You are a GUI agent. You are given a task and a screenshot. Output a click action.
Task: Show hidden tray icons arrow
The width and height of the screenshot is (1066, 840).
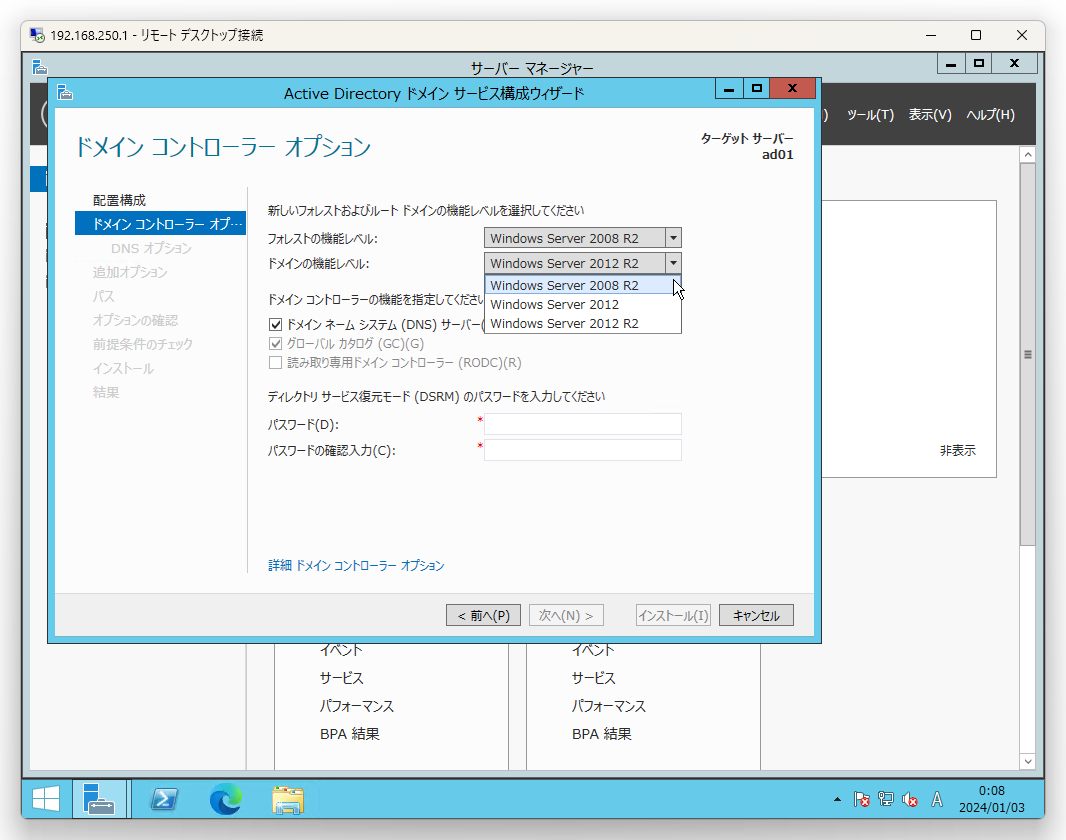click(x=837, y=799)
